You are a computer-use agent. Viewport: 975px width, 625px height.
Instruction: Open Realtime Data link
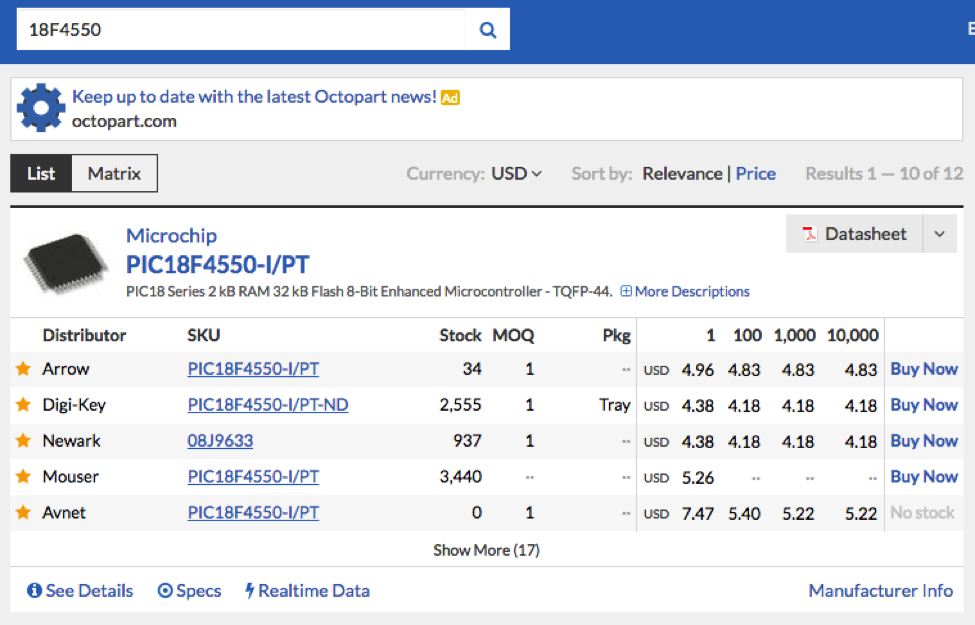coord(314,590)
